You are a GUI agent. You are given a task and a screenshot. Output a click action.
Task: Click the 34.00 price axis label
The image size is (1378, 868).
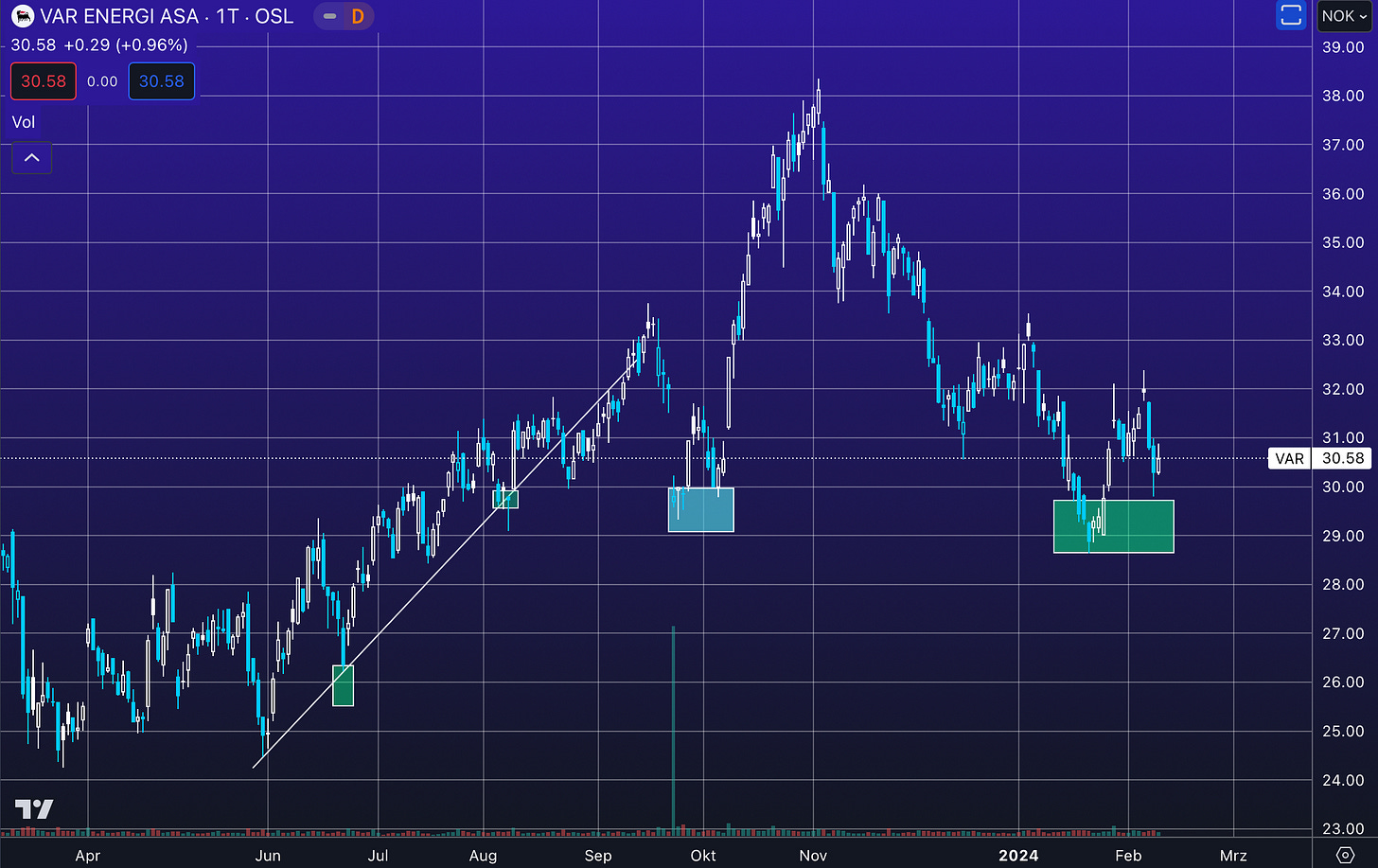pos(1343,292)
